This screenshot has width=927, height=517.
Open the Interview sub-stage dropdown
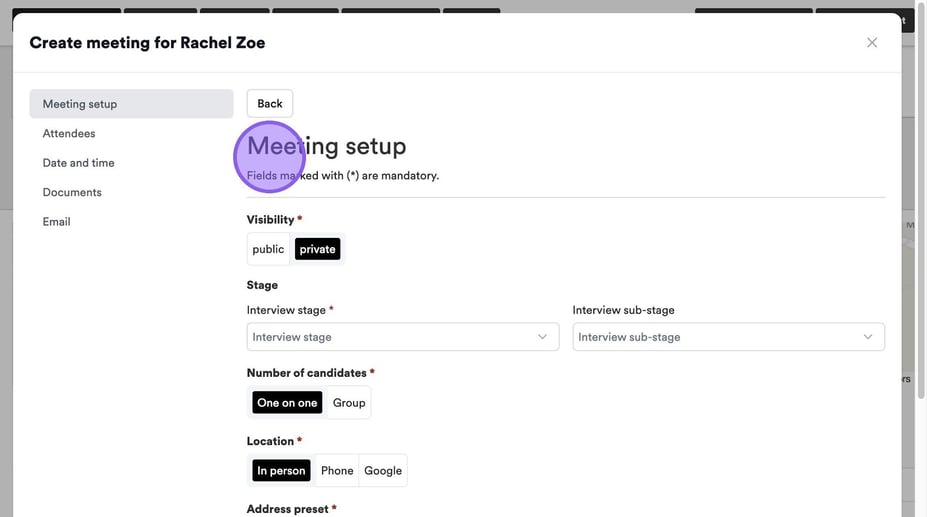pos(715,337)
